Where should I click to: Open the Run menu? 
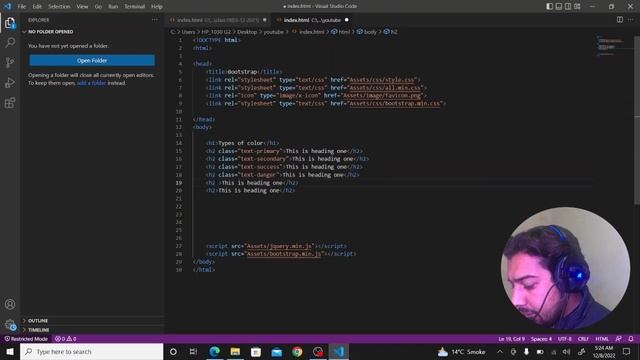tap(113, 7)
